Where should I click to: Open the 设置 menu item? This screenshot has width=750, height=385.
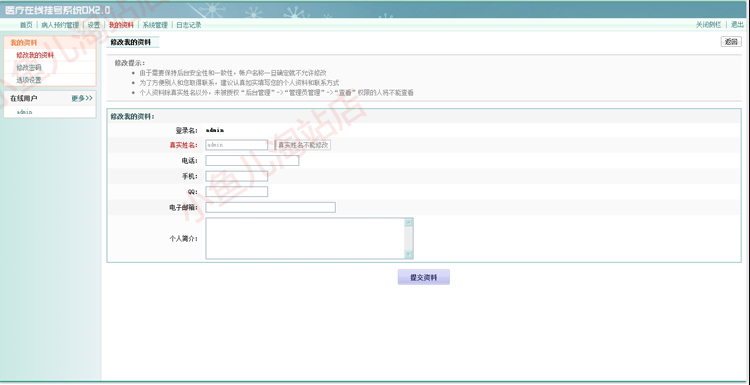coord(94,25)
